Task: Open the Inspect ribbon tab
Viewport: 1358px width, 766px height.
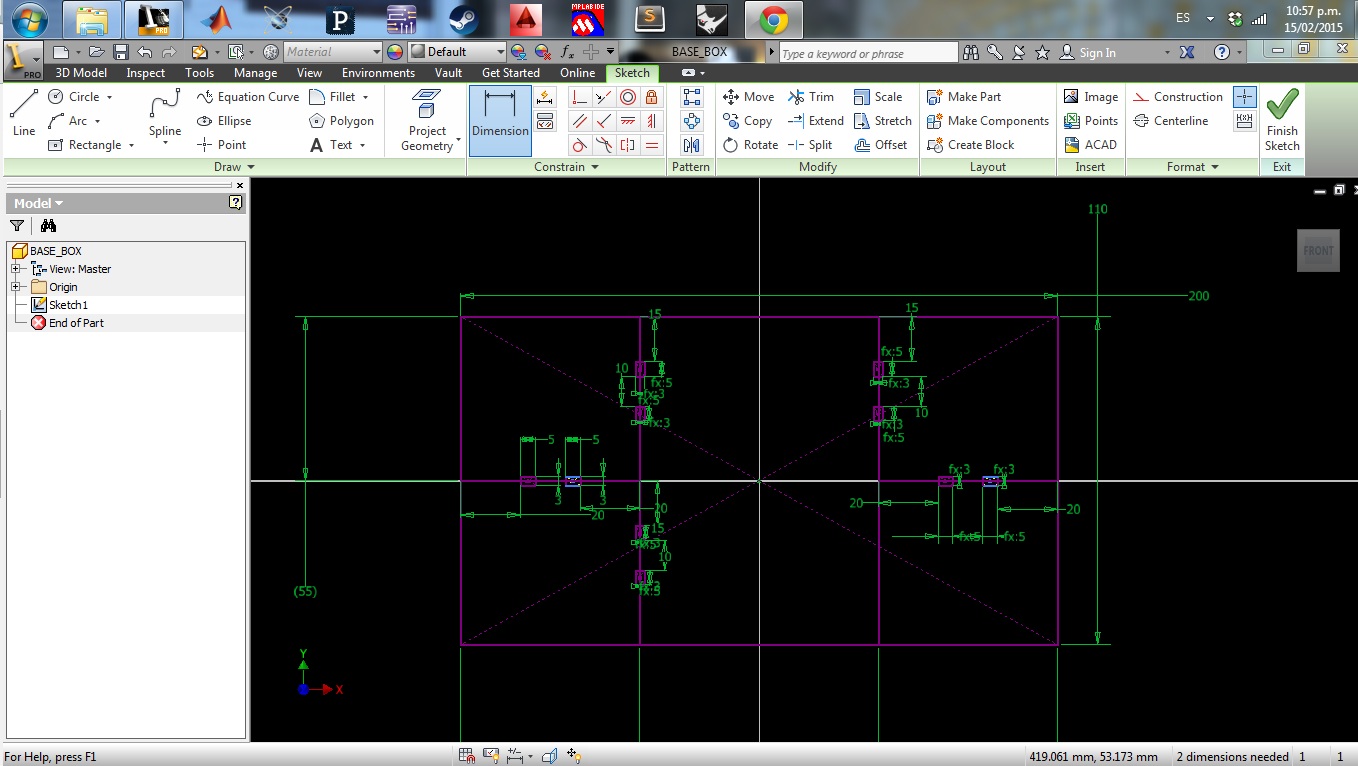Action: 146,73
